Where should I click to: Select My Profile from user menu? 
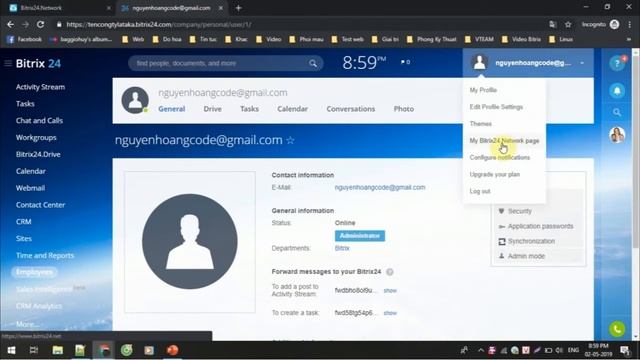tap(483, 90)
